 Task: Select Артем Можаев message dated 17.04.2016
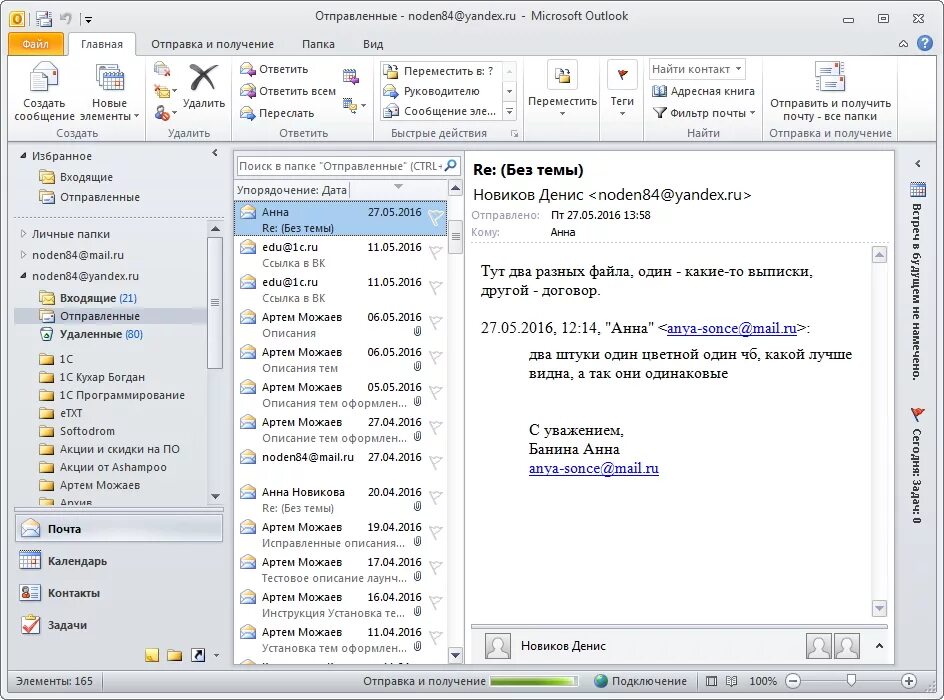(x=340, y=569)
